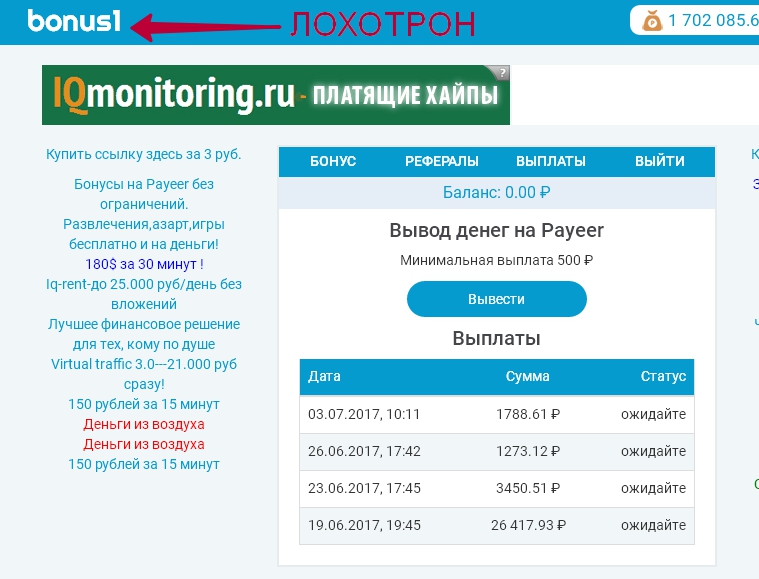Screen dimensions: 759x579
Task: Open the 'Бонусы на Payeer без ограничений' link
Action: point(144,194)
